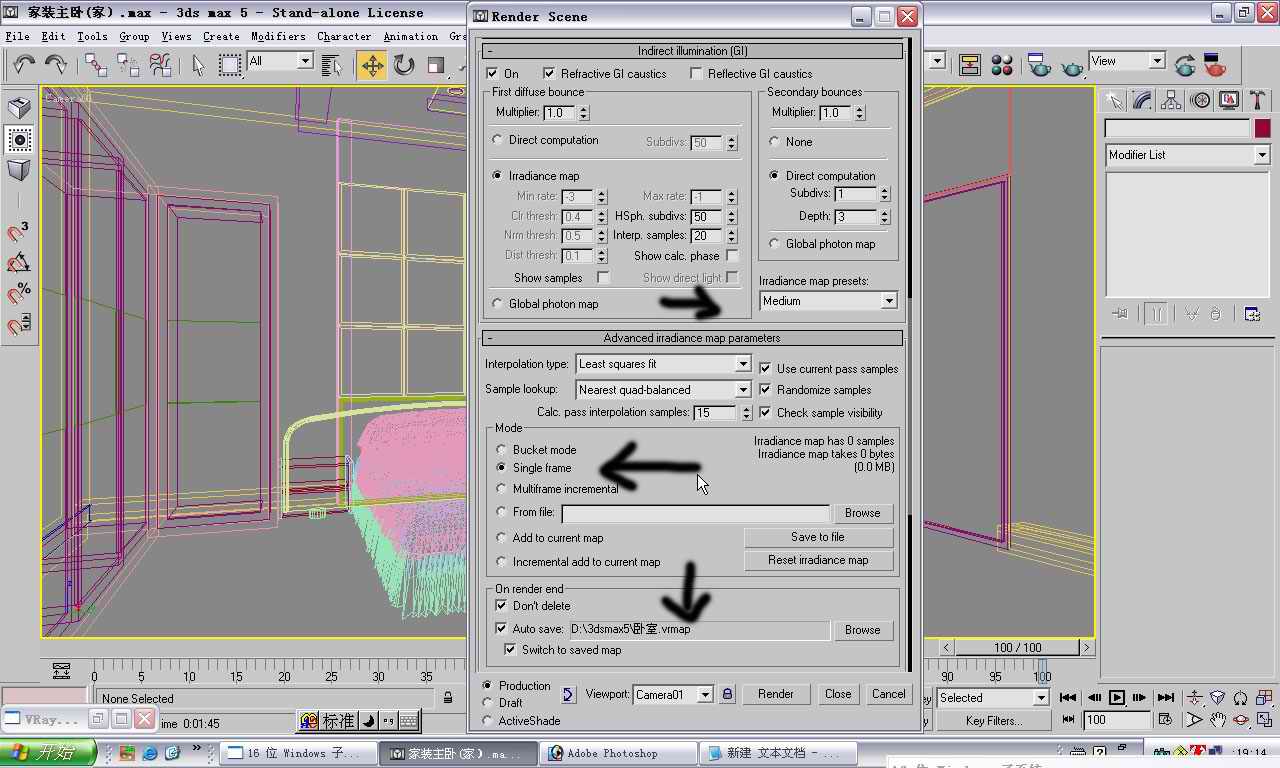The width and height of the screenshot is (1280, 768).
Task: Enable Show calc. phase checkbox
Action: coord(732,256)
